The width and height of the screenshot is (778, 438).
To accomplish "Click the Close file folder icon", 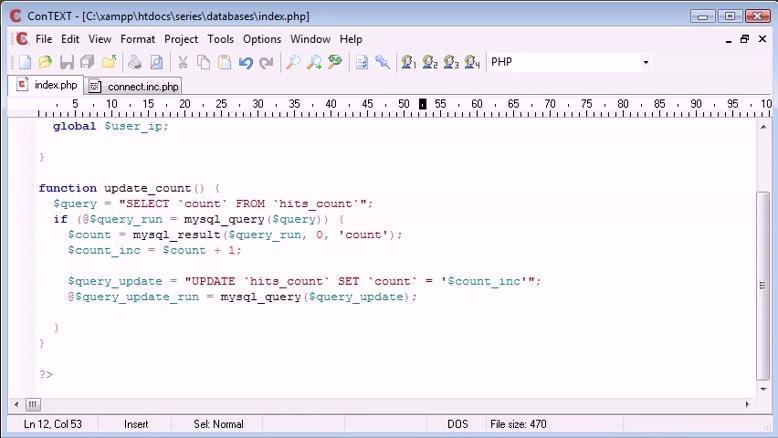I will point(109,62).
